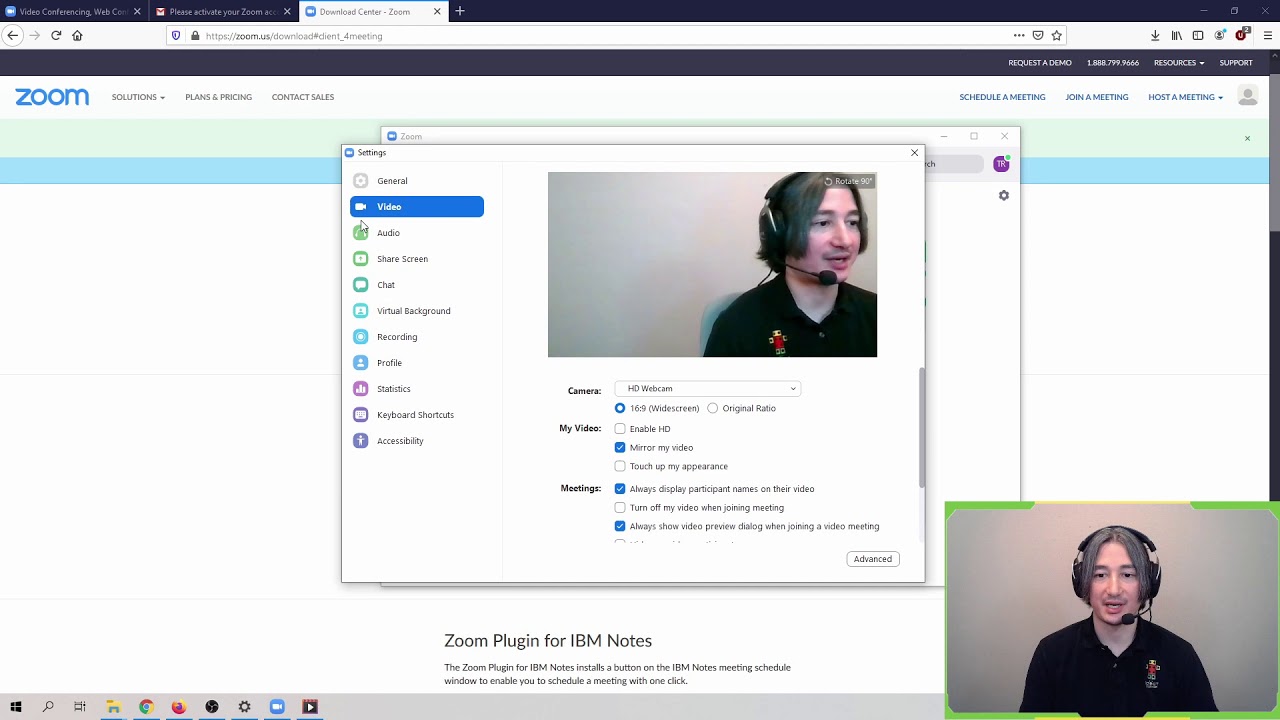Bookmark this page with the star icon
Viewport: 1280px width, 720px height.
pos(1057,36)
